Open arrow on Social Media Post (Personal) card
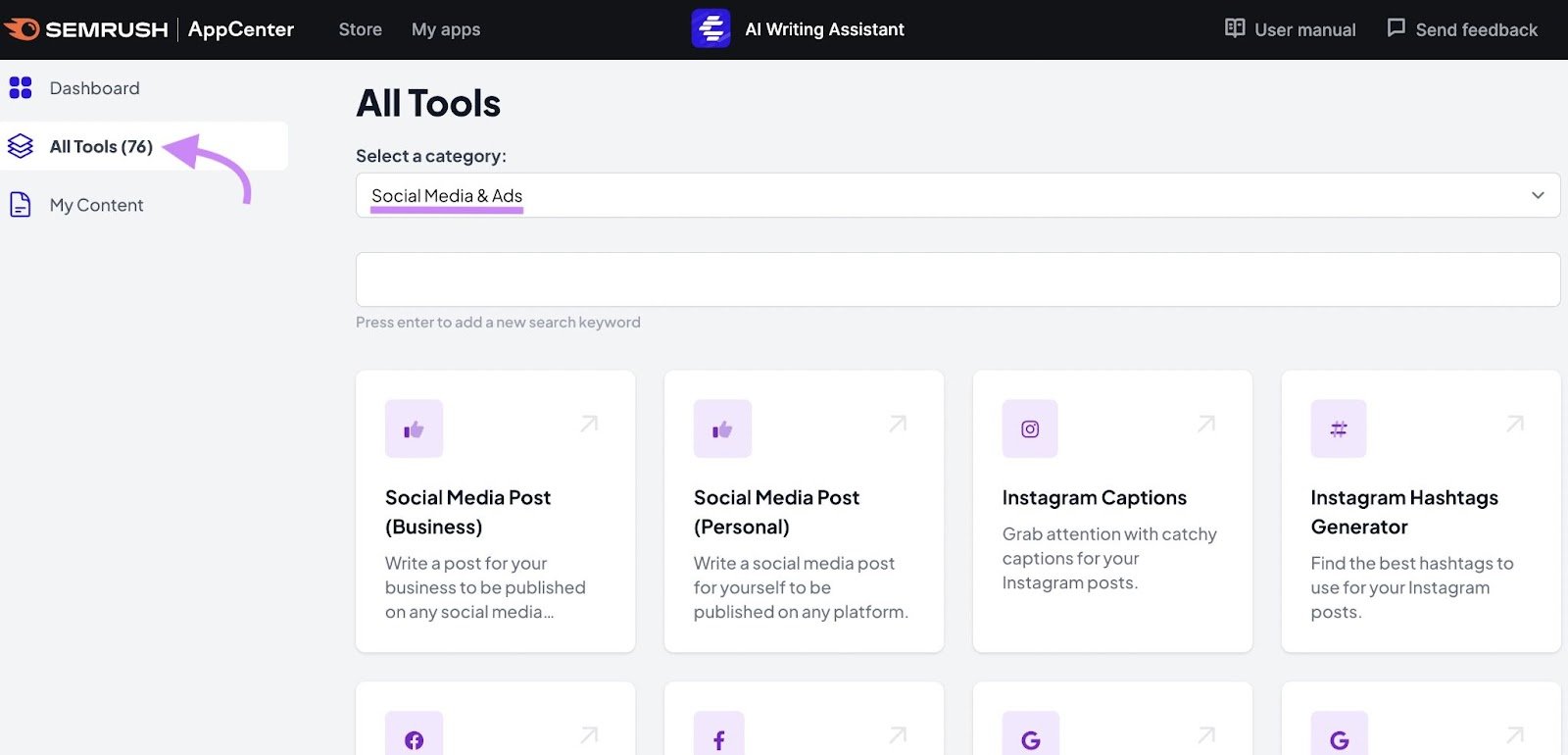Image resolution: width=1568 pixels, height=755 pixels. [898, 424]
